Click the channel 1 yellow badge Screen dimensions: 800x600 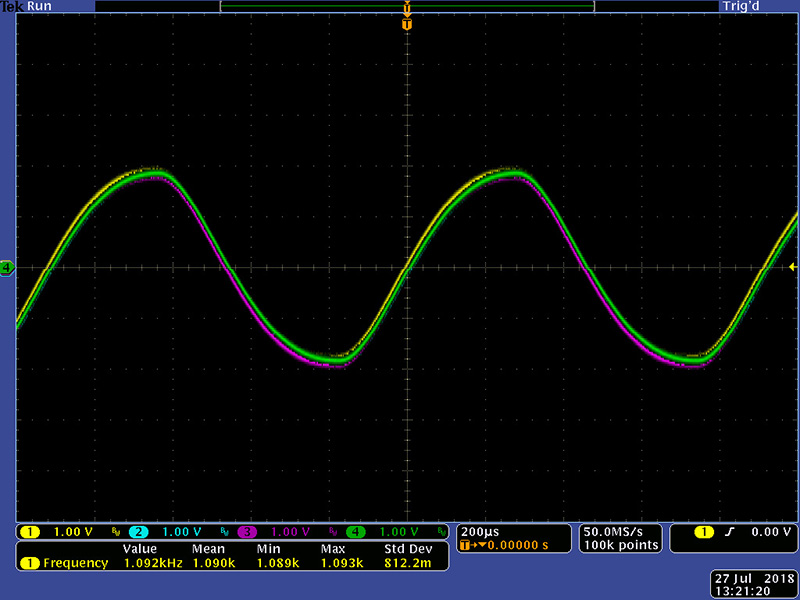pos(30,531)
